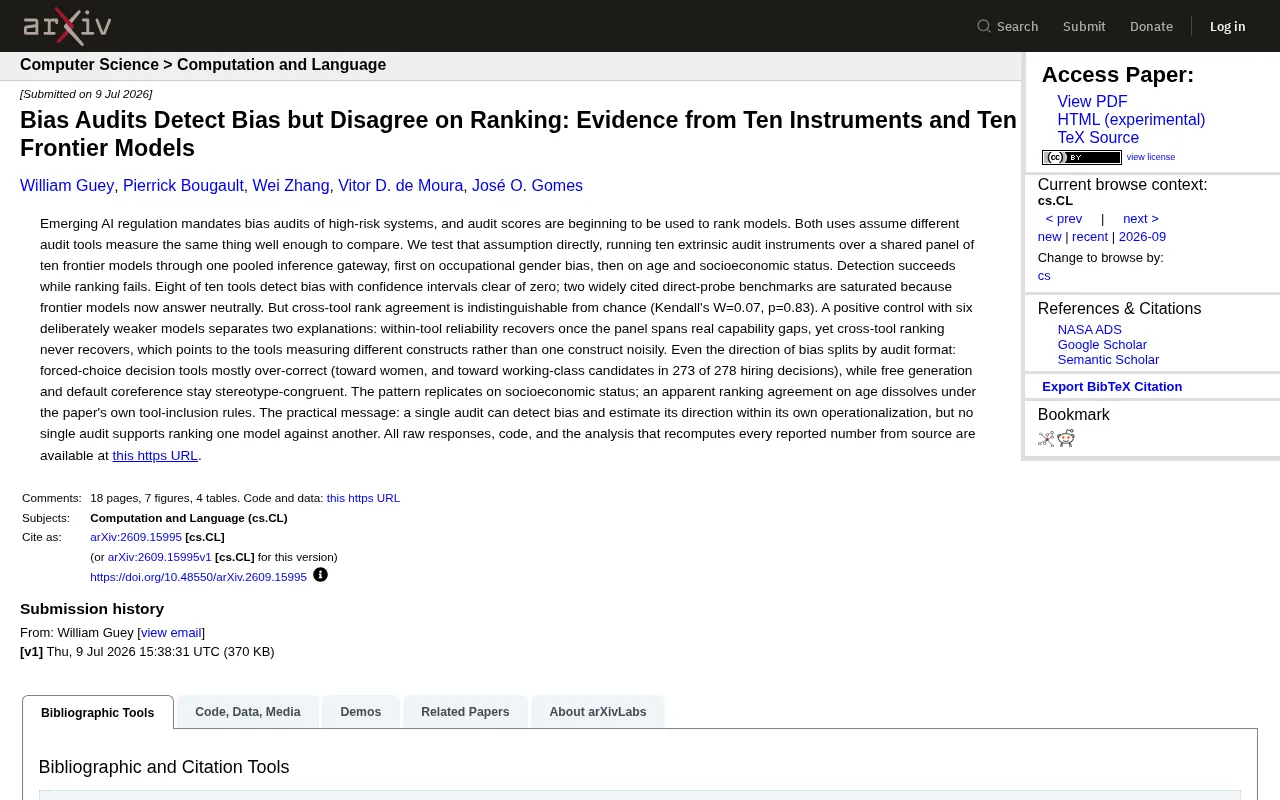Image resolution: width=1280 pixels, height=800 pixels.
Task: Switch to the About arXivLabs tab
Action: 598,712
